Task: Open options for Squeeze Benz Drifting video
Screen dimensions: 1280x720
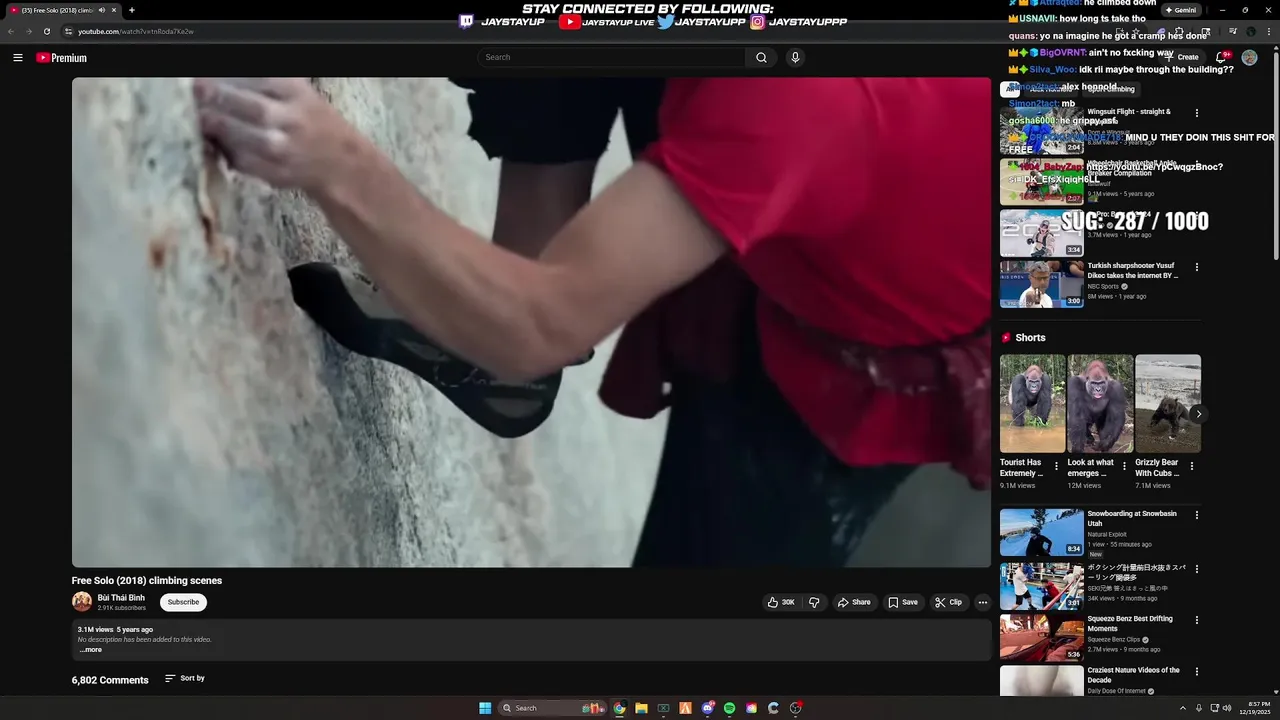Action: (1196, 620)
